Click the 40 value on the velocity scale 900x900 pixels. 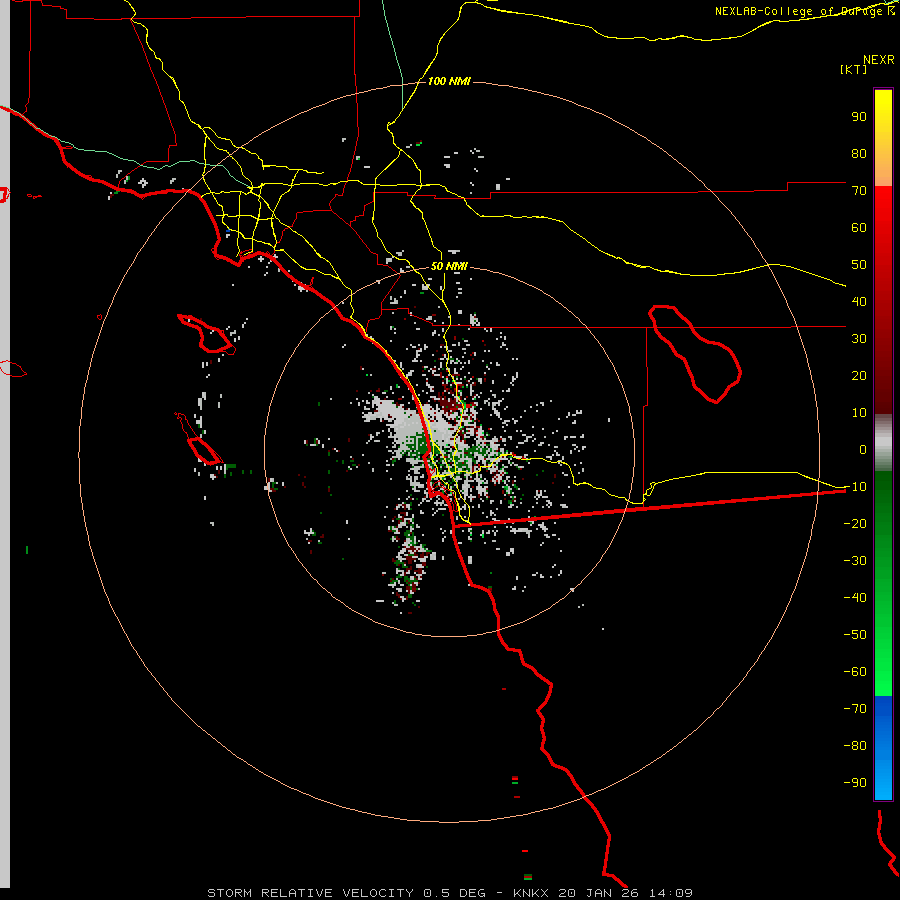coord(859,301)
